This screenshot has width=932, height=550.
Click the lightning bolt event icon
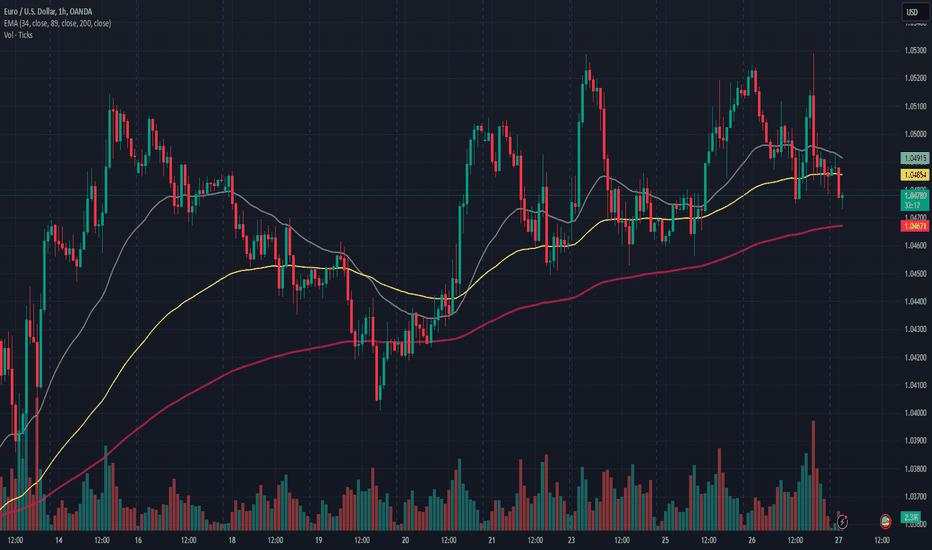[843, 520]
